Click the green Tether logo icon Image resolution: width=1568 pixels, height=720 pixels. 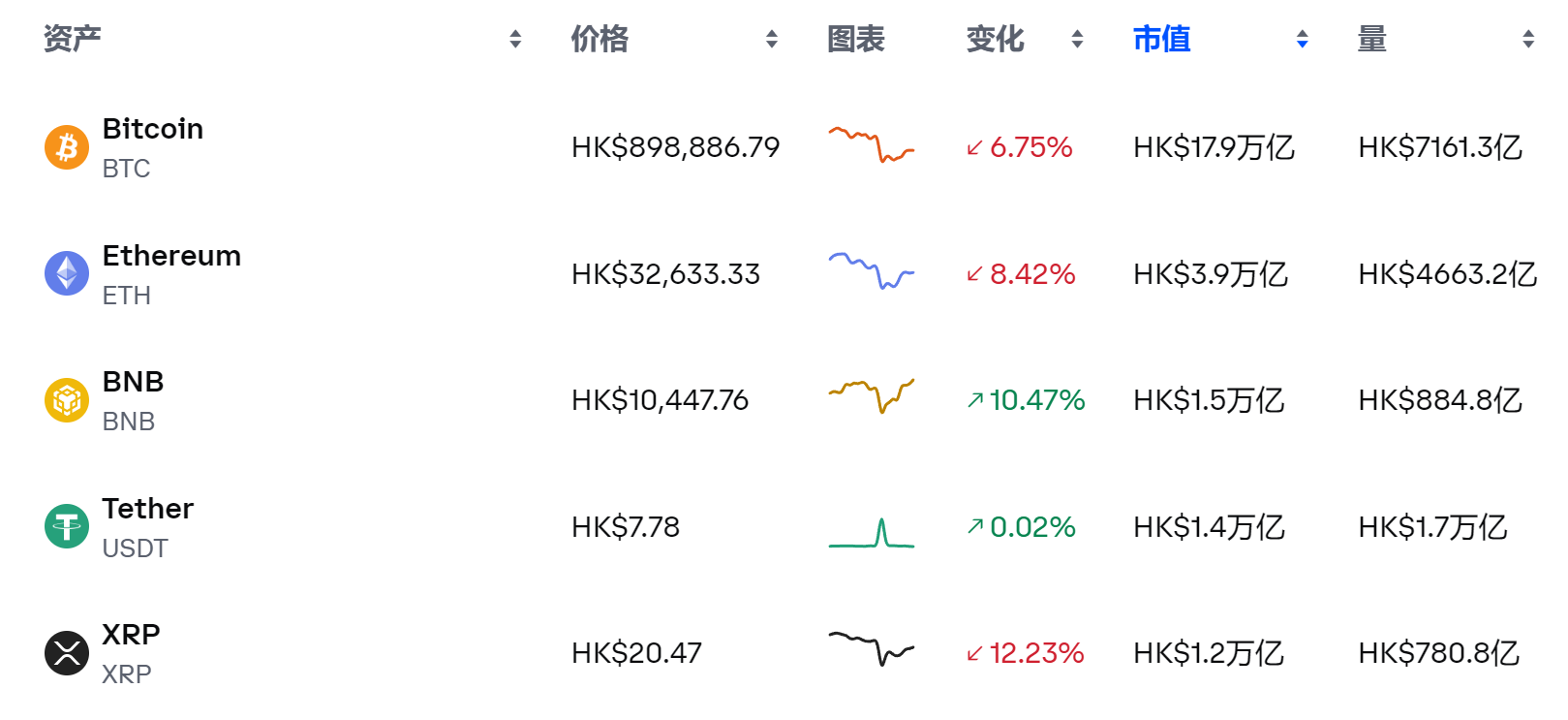[x=67, y=526]
